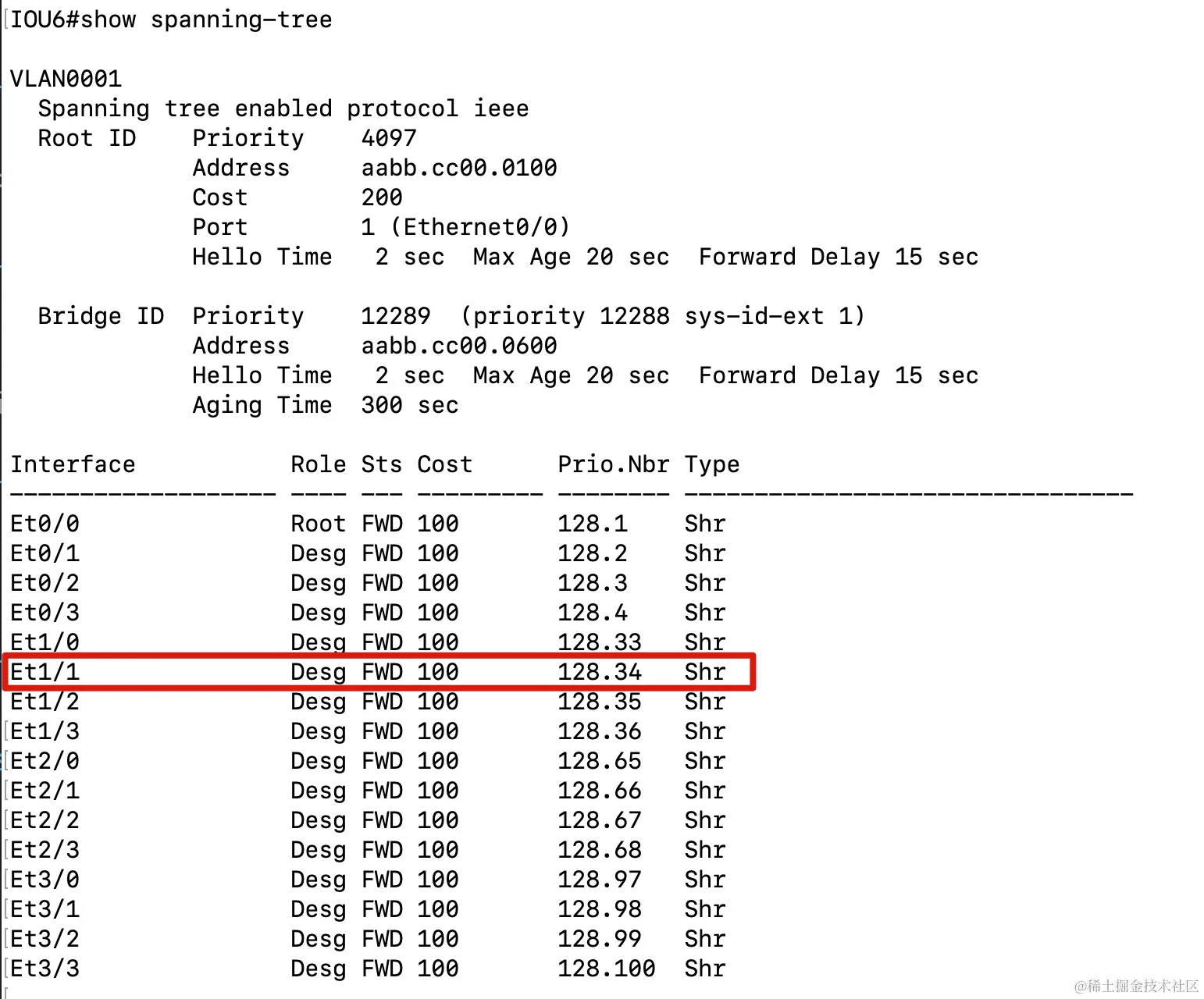Screen dimensions: 1204x999
Task: Click the 'Root' role of Et0/0
Action: tap(319, 524)
